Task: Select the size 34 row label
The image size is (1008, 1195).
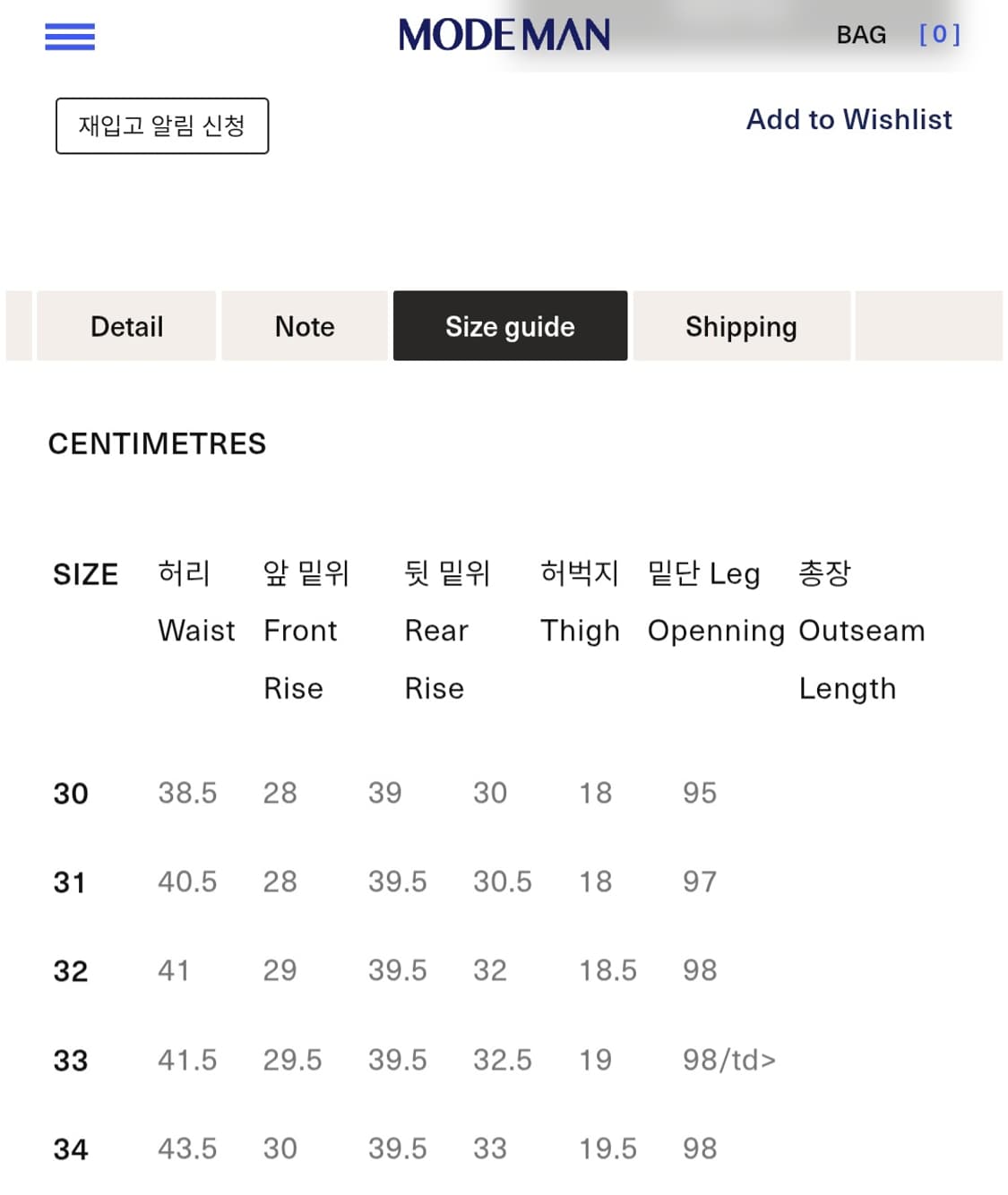Action: pyautogui.click(x=71, y=1149)
